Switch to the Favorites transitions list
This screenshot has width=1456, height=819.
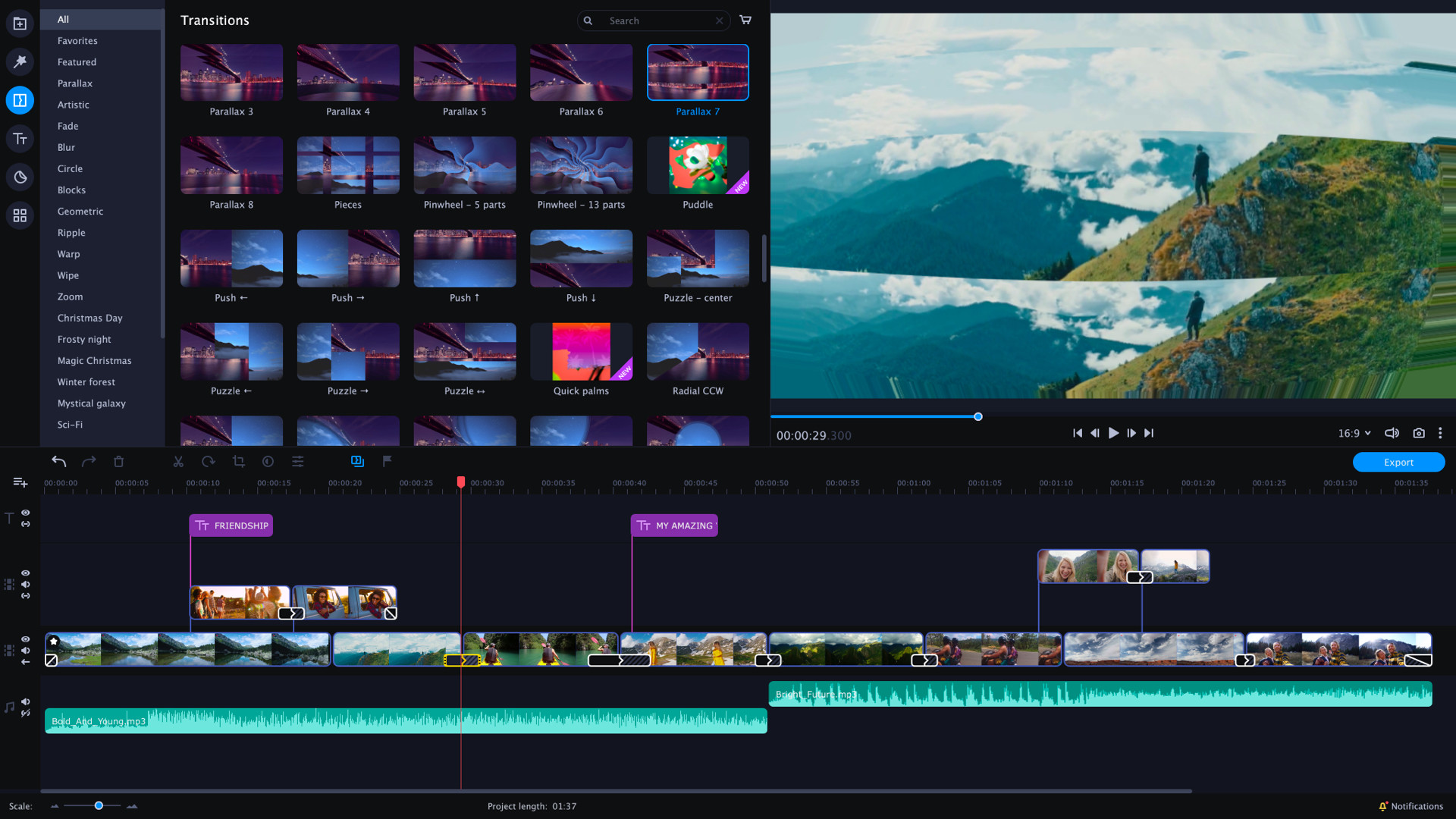pos(77,40)
